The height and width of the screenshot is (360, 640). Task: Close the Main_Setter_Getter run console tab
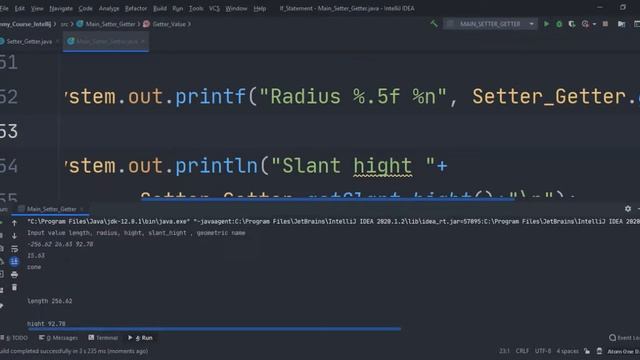(x=82, y=209)
